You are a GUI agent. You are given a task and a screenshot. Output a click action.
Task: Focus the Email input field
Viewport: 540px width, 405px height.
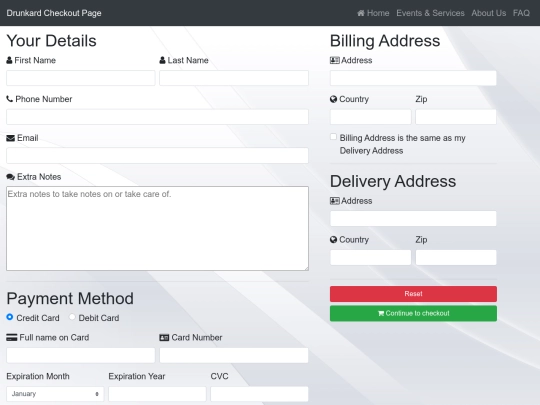pyautogui.click(x=157, y=156)
